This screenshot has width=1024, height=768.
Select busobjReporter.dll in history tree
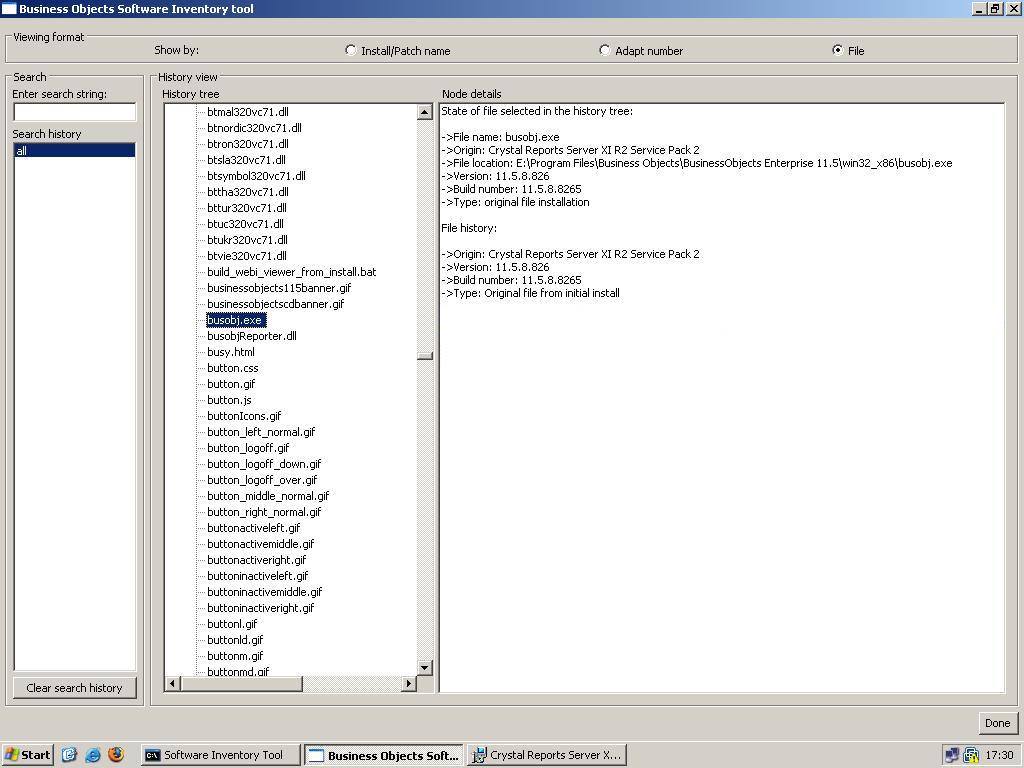tap(251, 336)
